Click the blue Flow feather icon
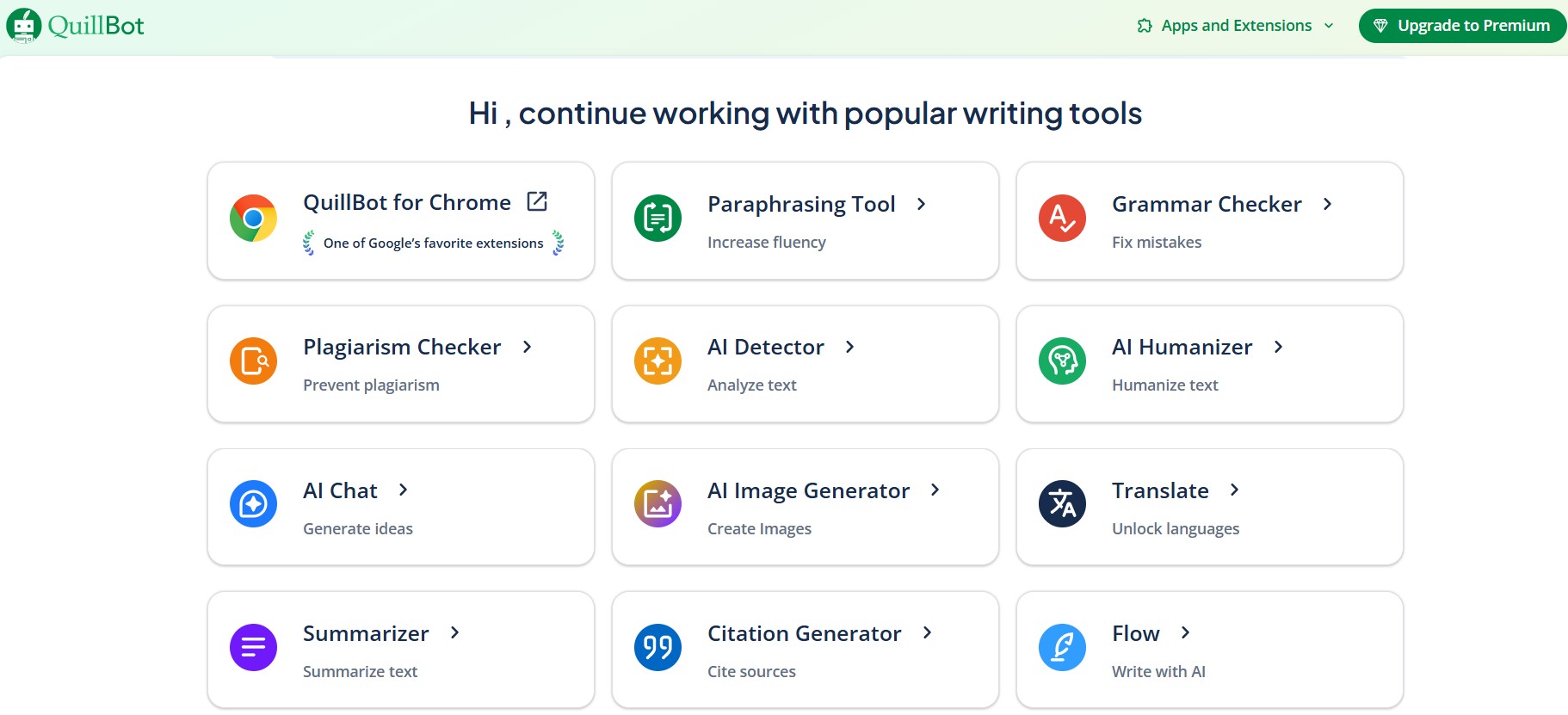The height and width of the screenshot is (715, 1568). click(x=1062, y=647)
